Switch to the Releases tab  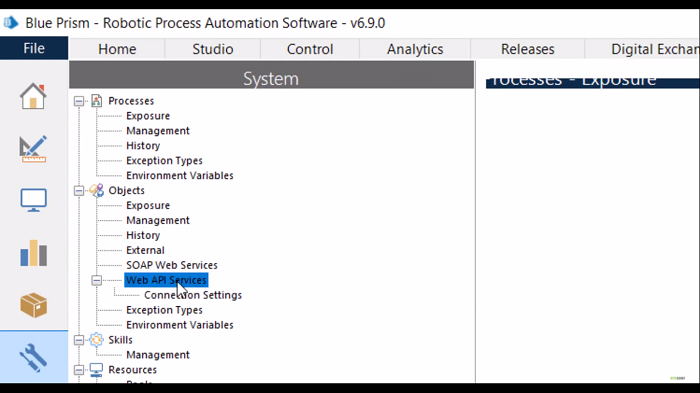[x=527, y=49]
